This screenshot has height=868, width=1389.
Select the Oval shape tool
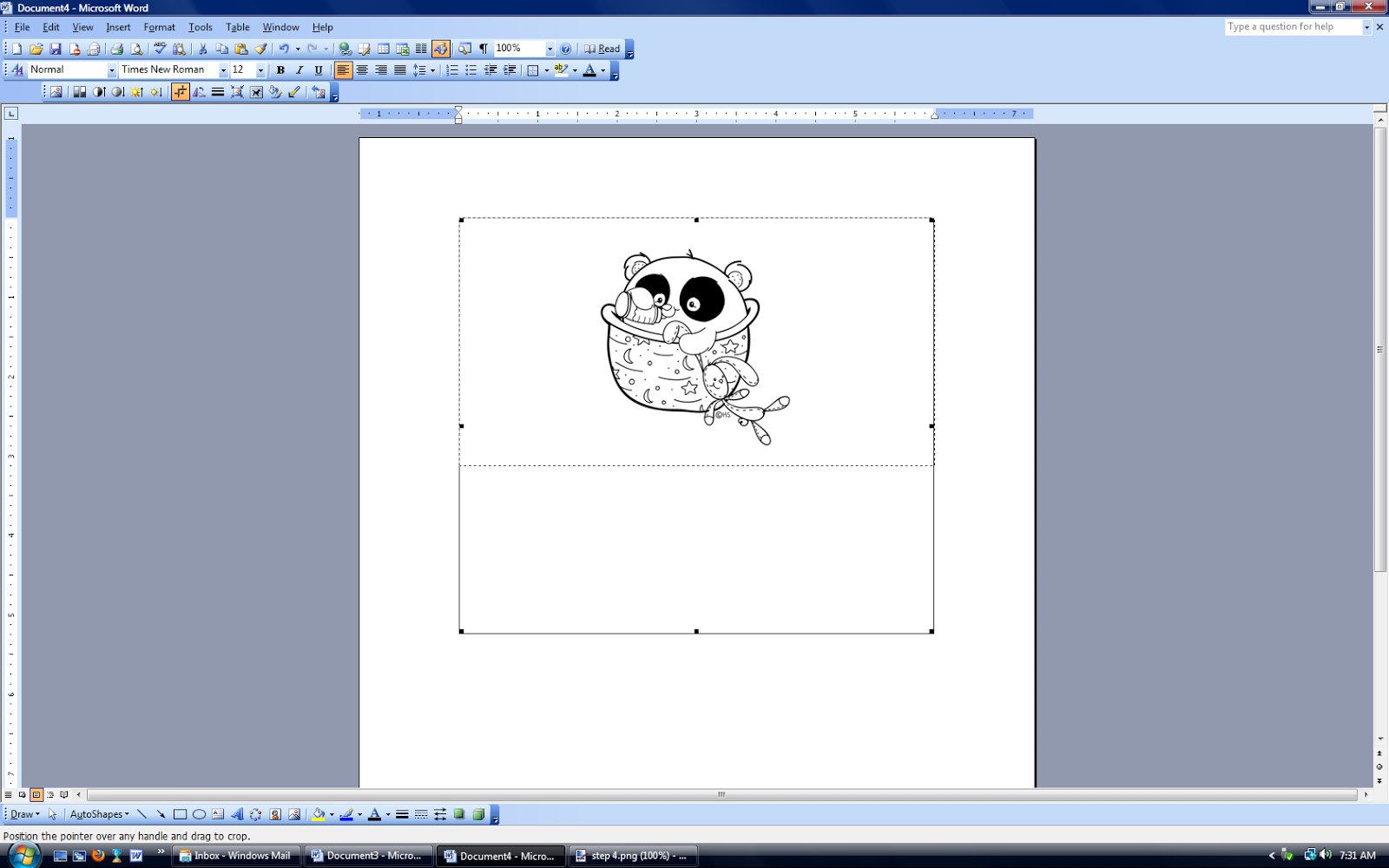pos(199,814)
